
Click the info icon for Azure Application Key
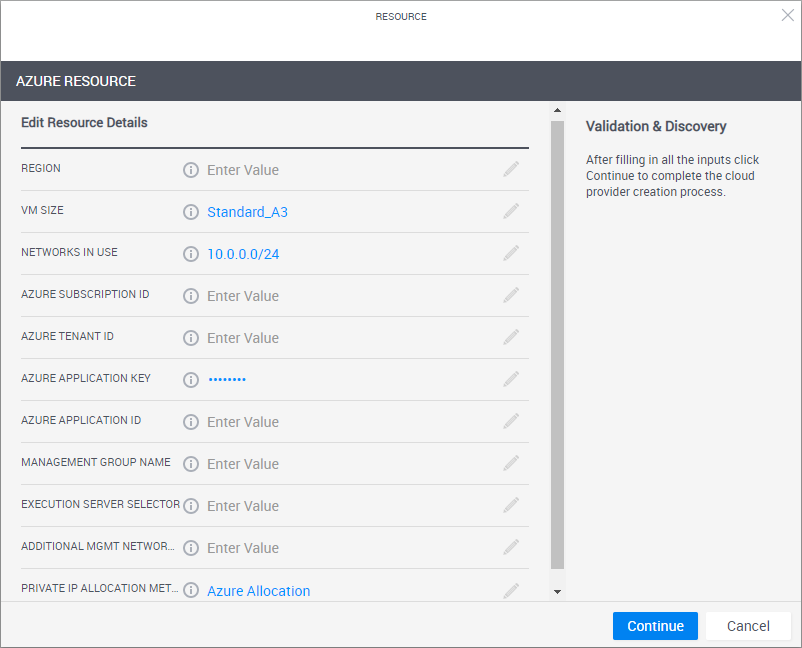point(191,380)
